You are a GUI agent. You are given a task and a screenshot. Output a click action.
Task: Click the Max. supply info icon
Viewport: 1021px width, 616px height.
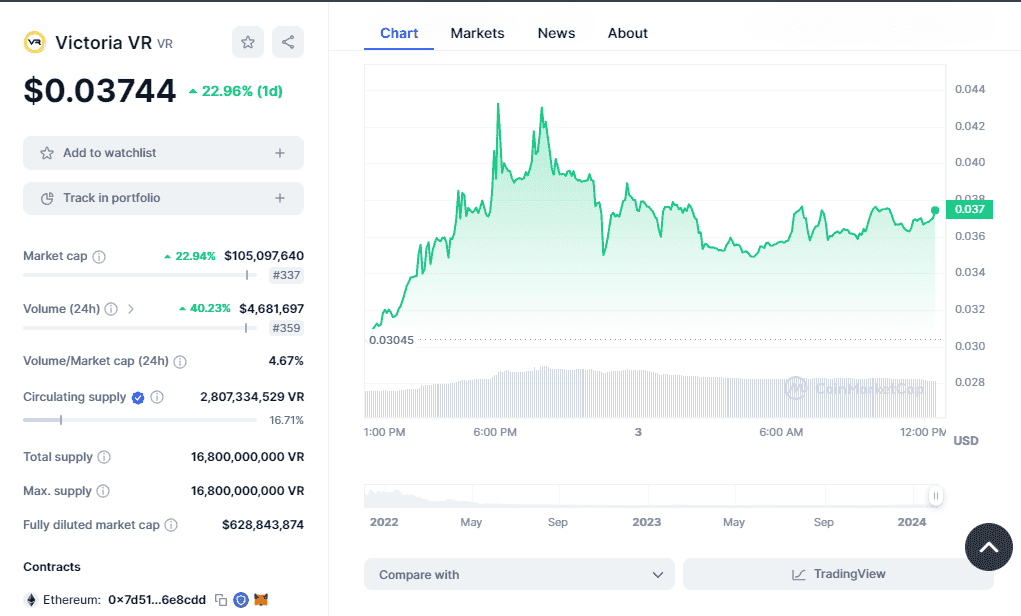[x=103, y=491]
